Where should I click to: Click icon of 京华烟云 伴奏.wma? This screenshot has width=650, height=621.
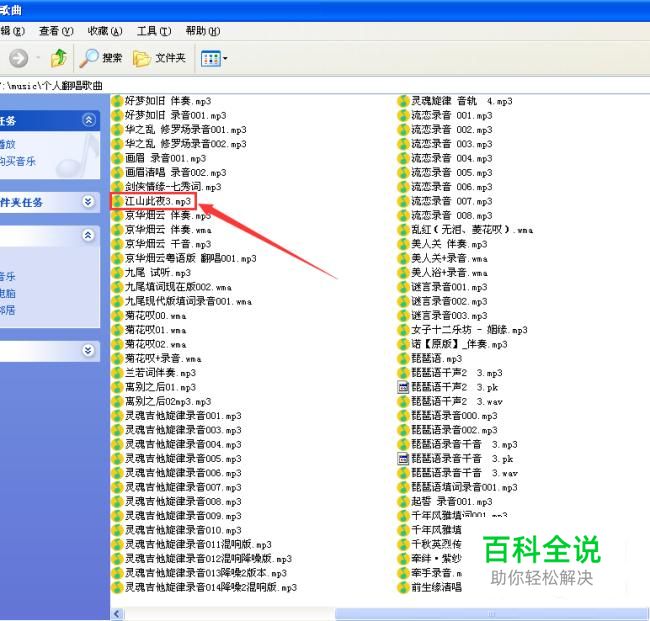click(118, 230)
